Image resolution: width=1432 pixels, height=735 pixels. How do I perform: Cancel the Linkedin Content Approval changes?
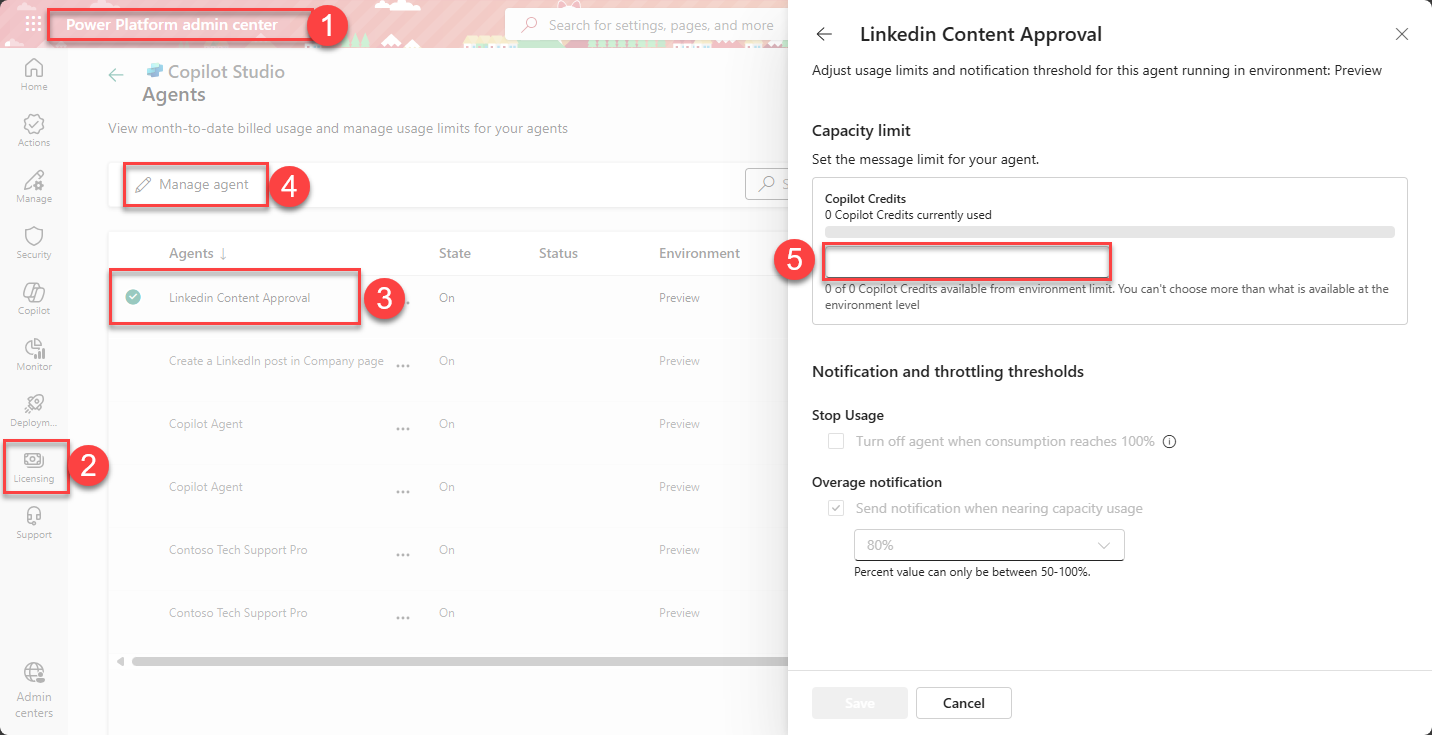click(x=963, y=703)
